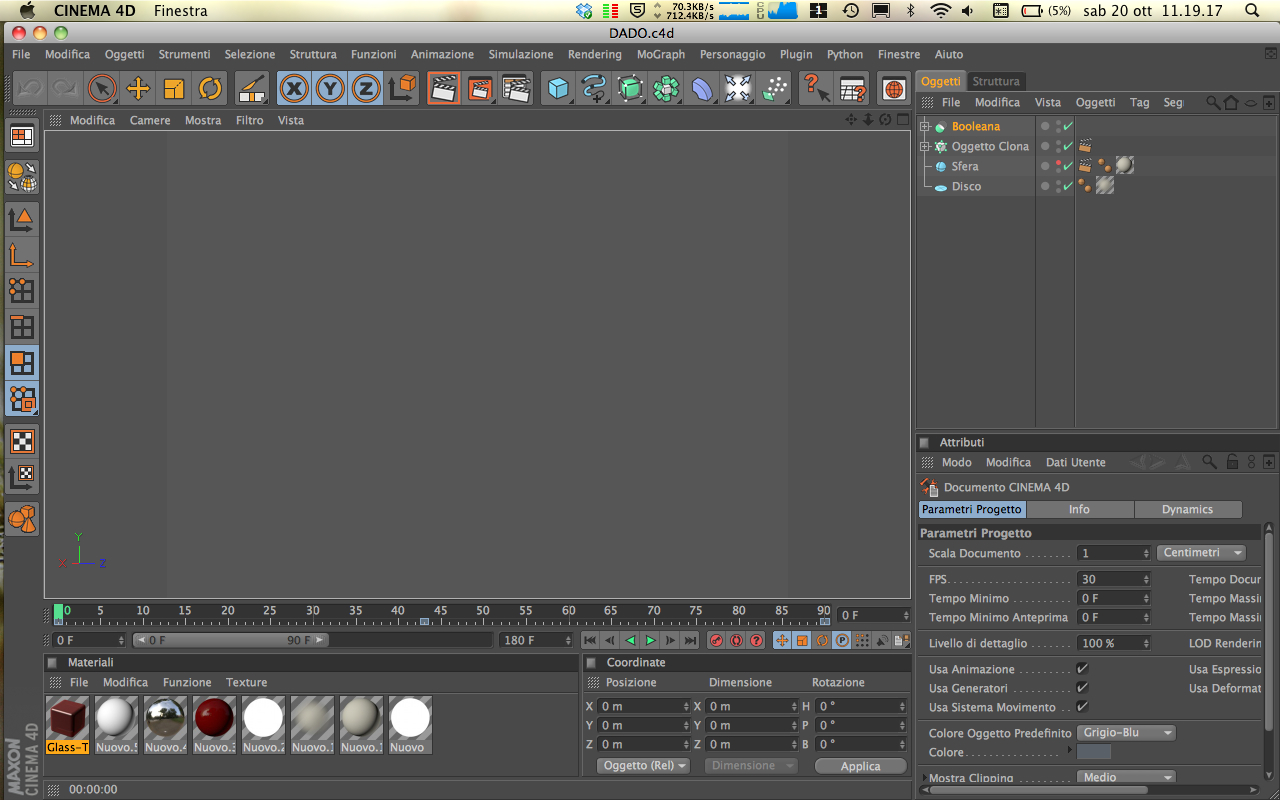Viewport: 1280px width, 800px height.
Task: Click the Undo arrow icon
Action: 29,88
